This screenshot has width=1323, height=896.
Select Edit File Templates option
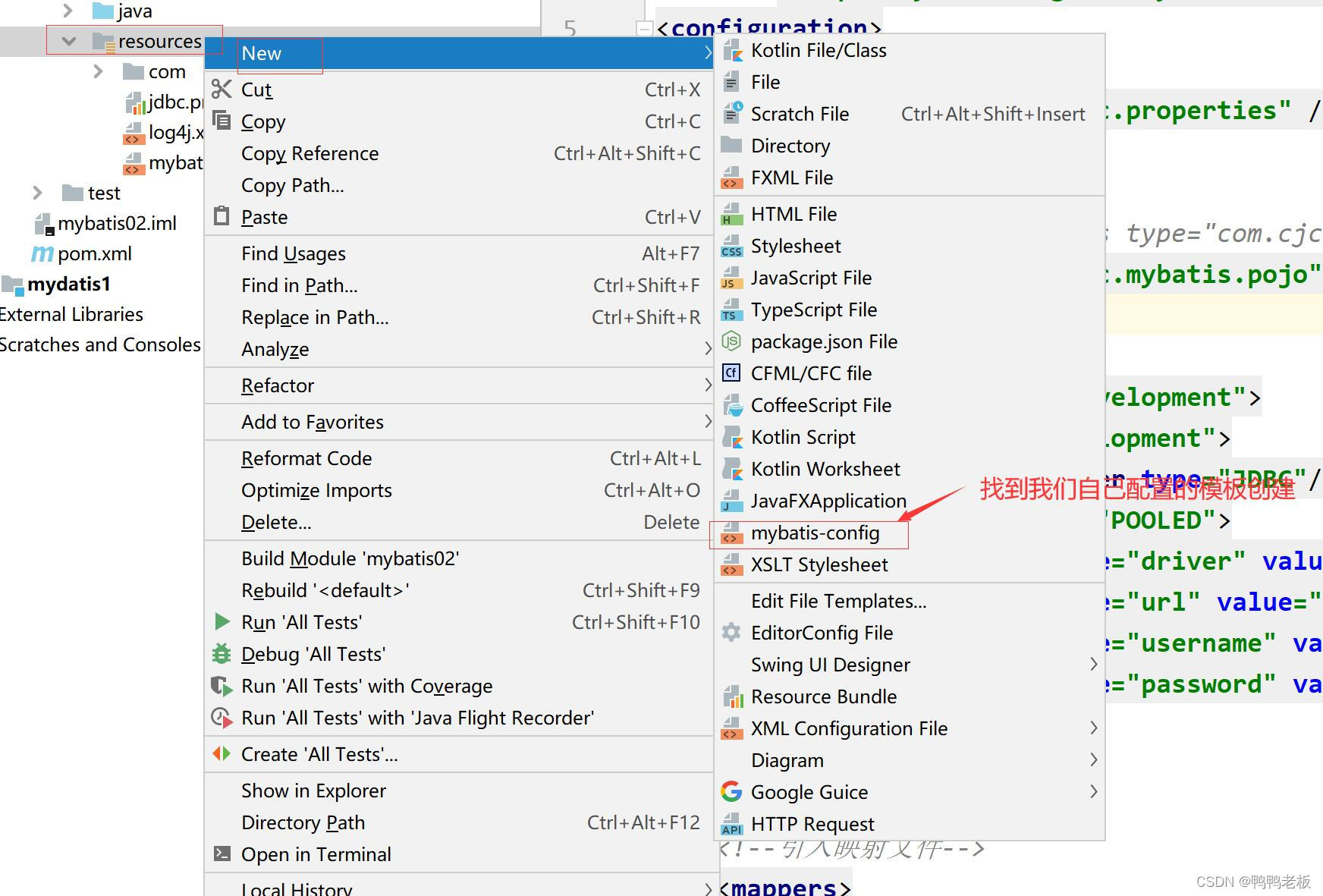point(838,600)
